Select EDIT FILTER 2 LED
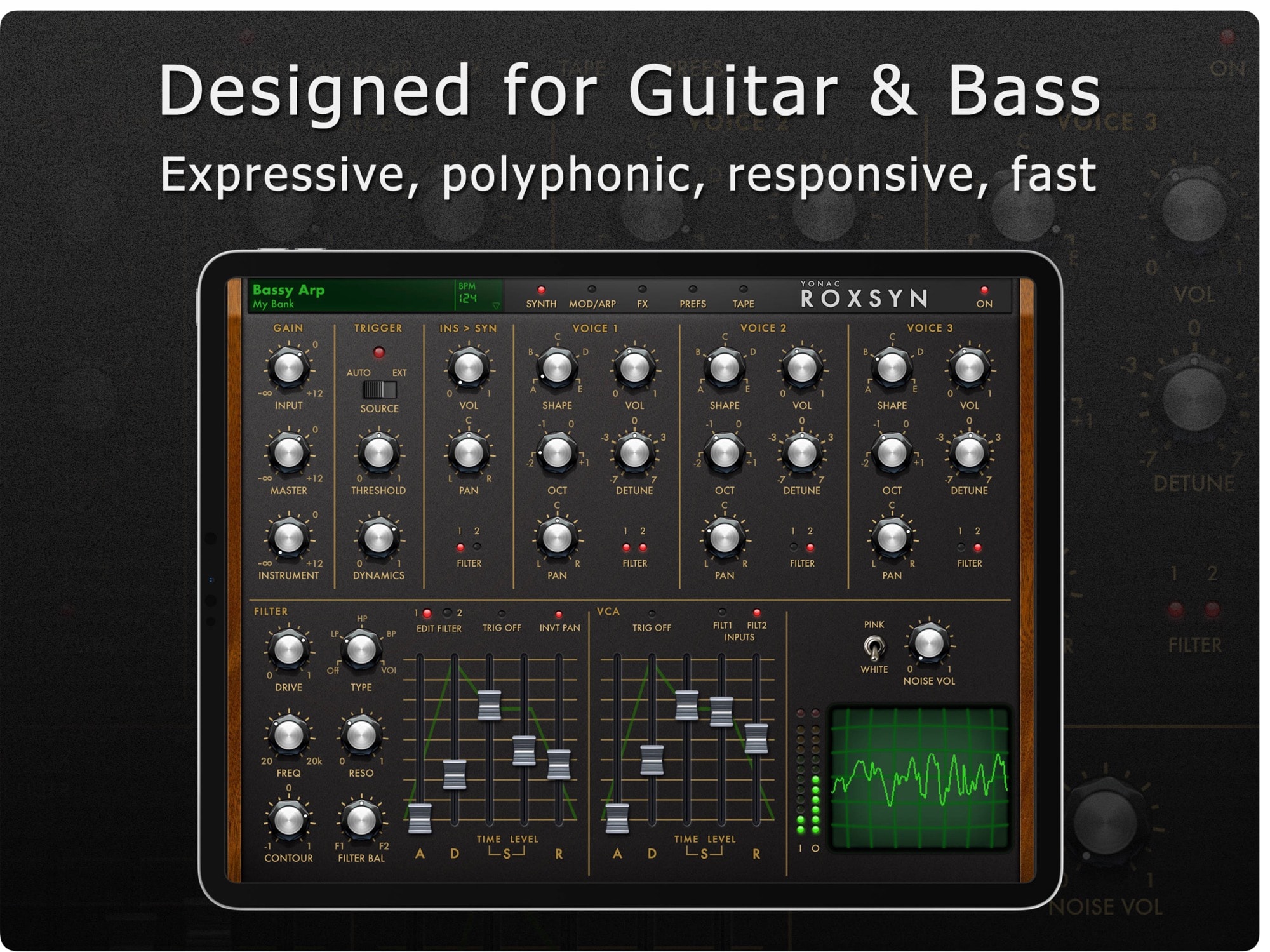1270x952 pixels. [448, 613]
